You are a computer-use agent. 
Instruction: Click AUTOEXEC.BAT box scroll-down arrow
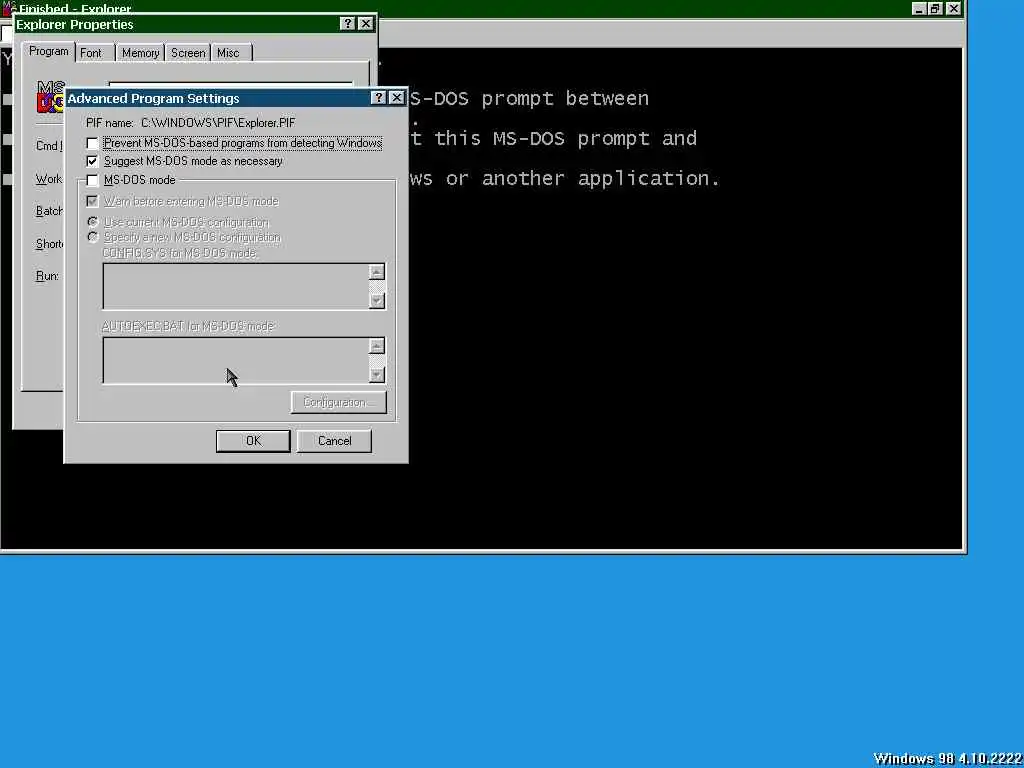[377, 374]
